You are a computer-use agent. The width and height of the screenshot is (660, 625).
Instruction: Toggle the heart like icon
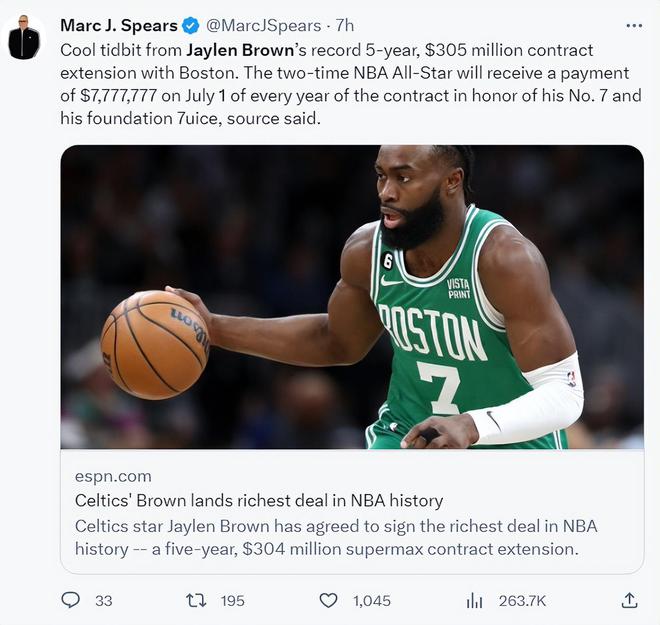coord(328,601)
